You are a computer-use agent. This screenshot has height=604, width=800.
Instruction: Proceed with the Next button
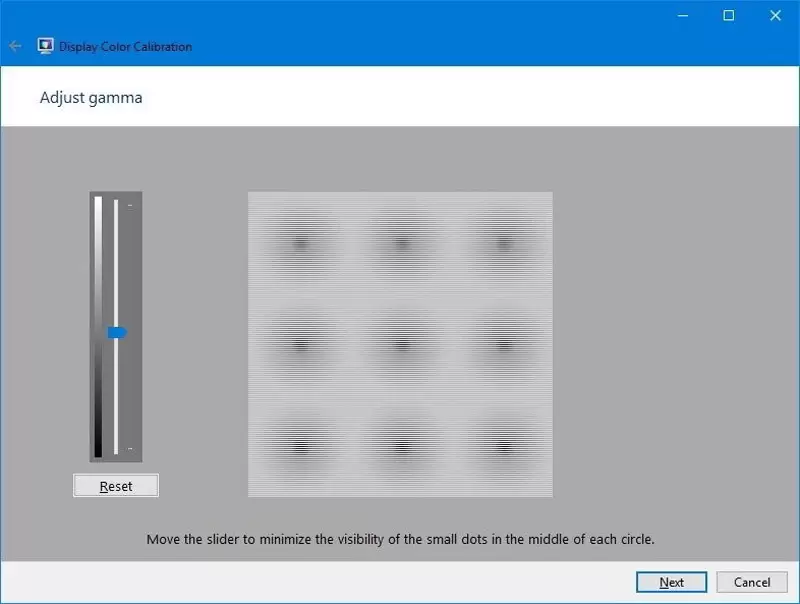point(671,582)
